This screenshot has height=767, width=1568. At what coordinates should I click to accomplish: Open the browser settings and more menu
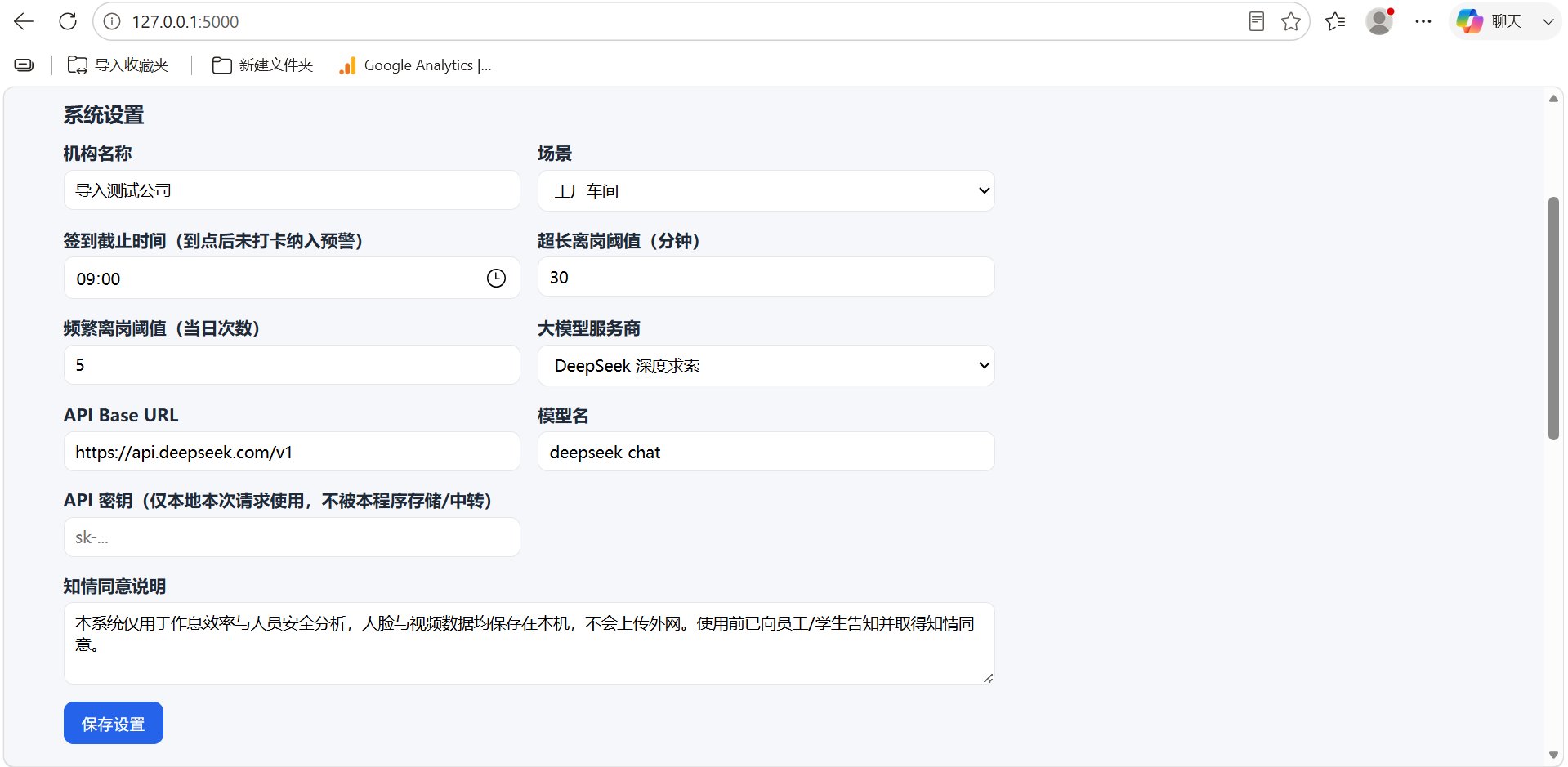1423,21
